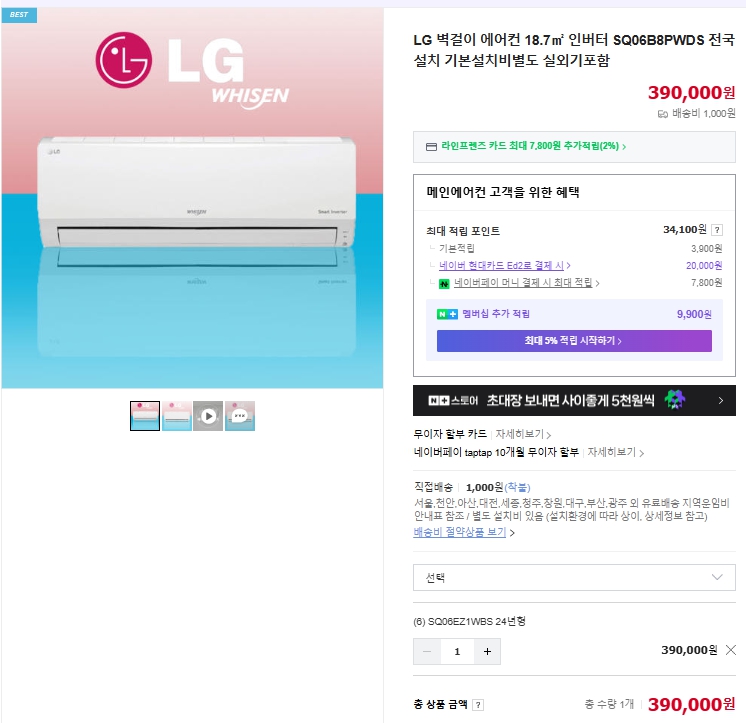Play the product video thumbnail

pyautogui.click(x=208, y=416)
